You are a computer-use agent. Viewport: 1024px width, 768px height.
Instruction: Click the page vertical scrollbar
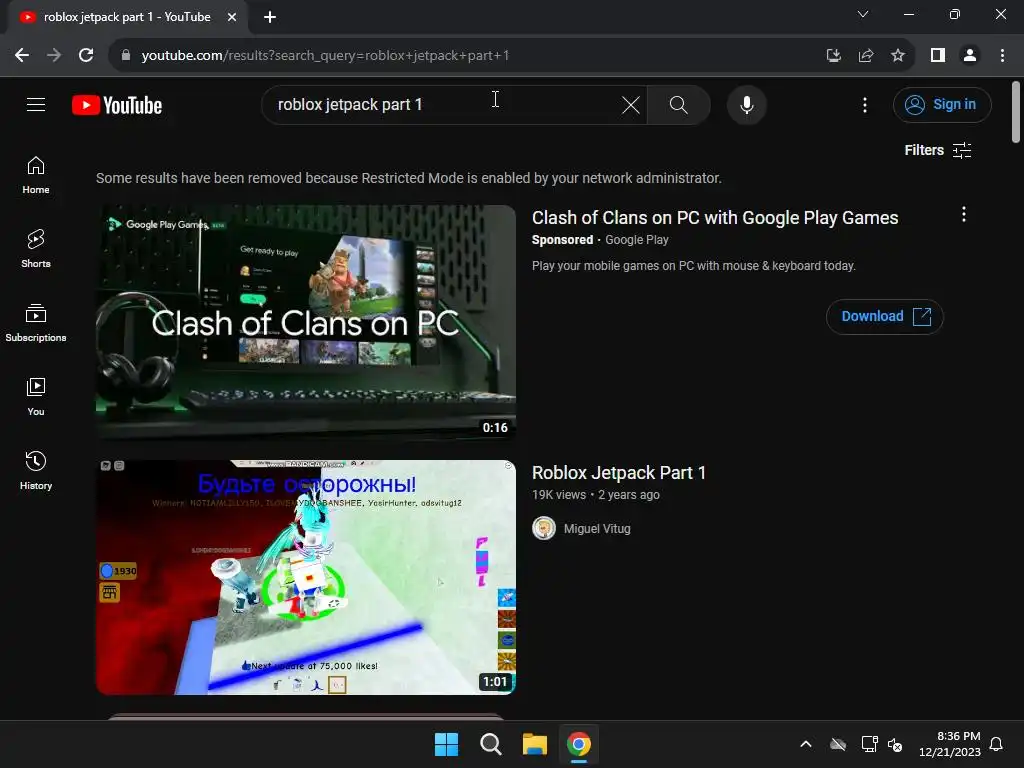pyautogui.click(x=1016, y=111)
